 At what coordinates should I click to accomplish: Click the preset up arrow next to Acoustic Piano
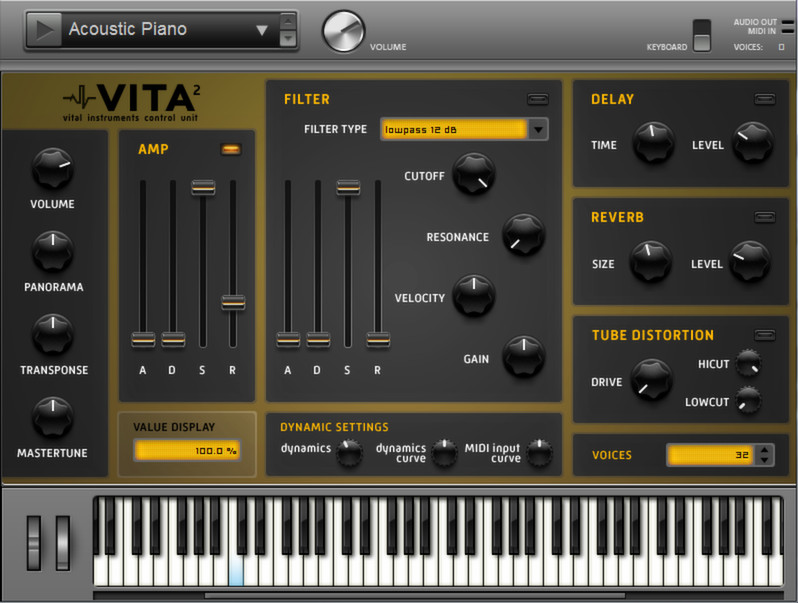click(x=288, y=22)
